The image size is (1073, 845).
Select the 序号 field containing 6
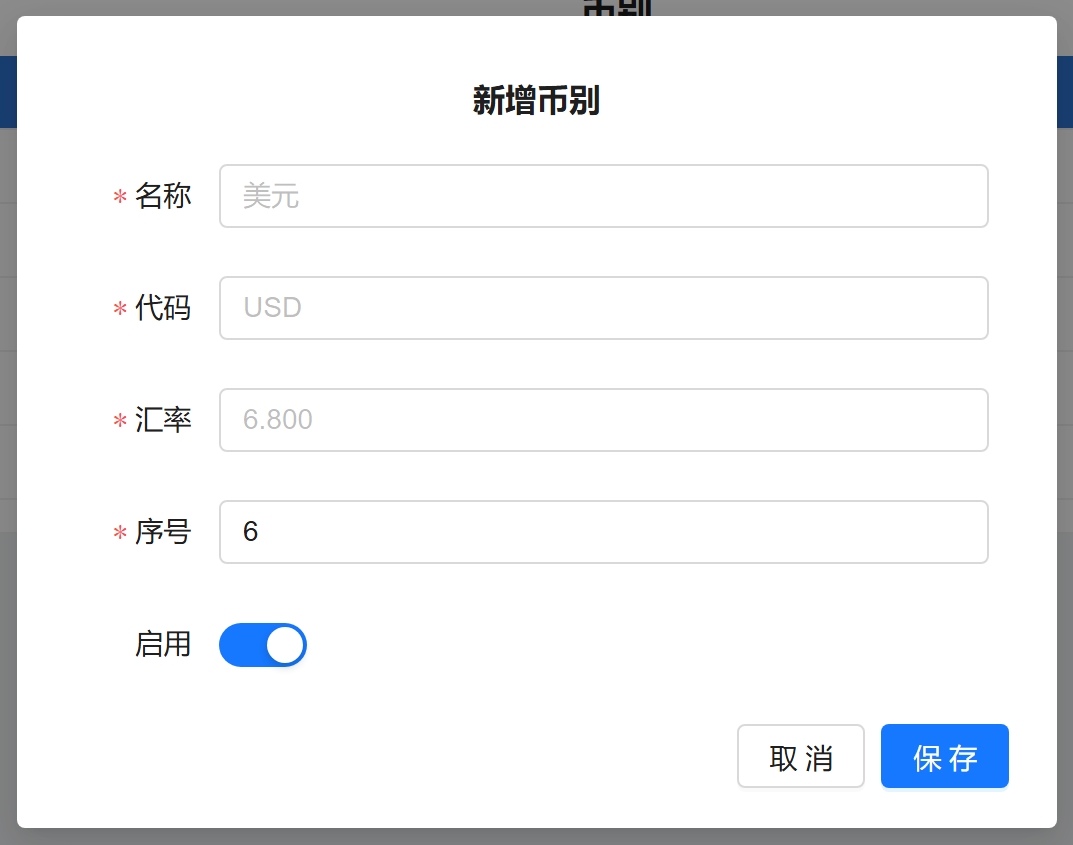[603, 532]
